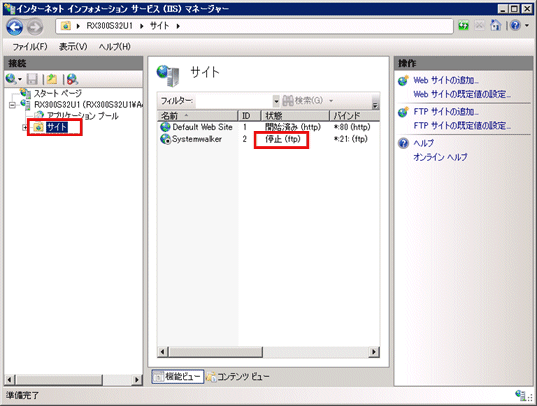Viewport: 537px width, 406px height.
Task: Open the Help question mark icon in the toolbar
Action: coord(515,25)
